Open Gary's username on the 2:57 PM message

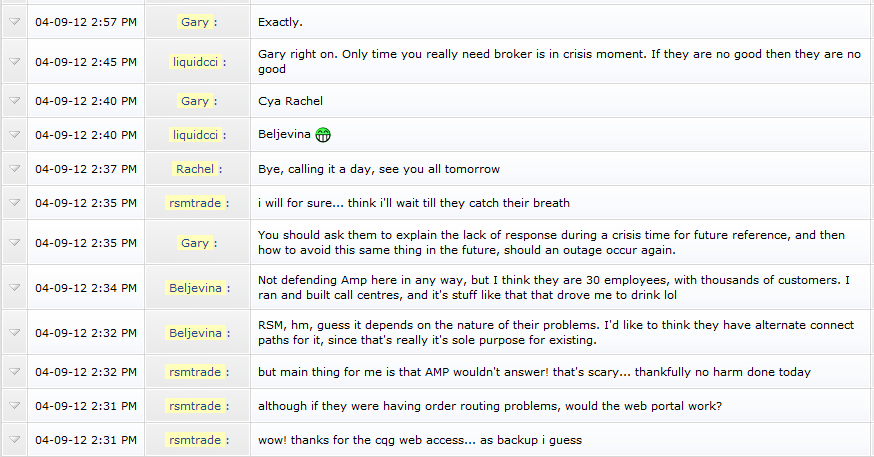coord(195,22)
